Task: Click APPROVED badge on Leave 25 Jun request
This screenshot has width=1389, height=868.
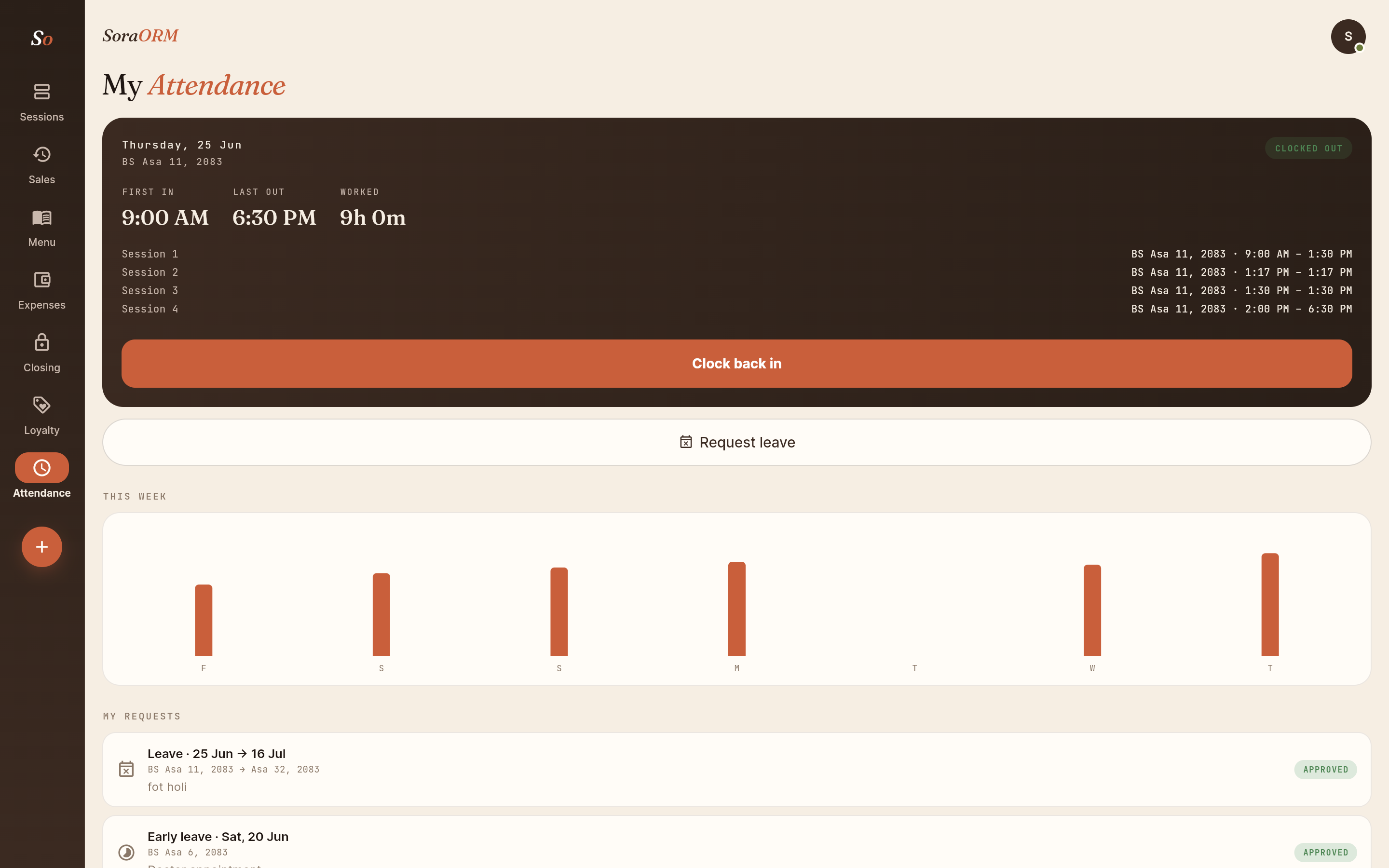Action: click(1325, 769)
